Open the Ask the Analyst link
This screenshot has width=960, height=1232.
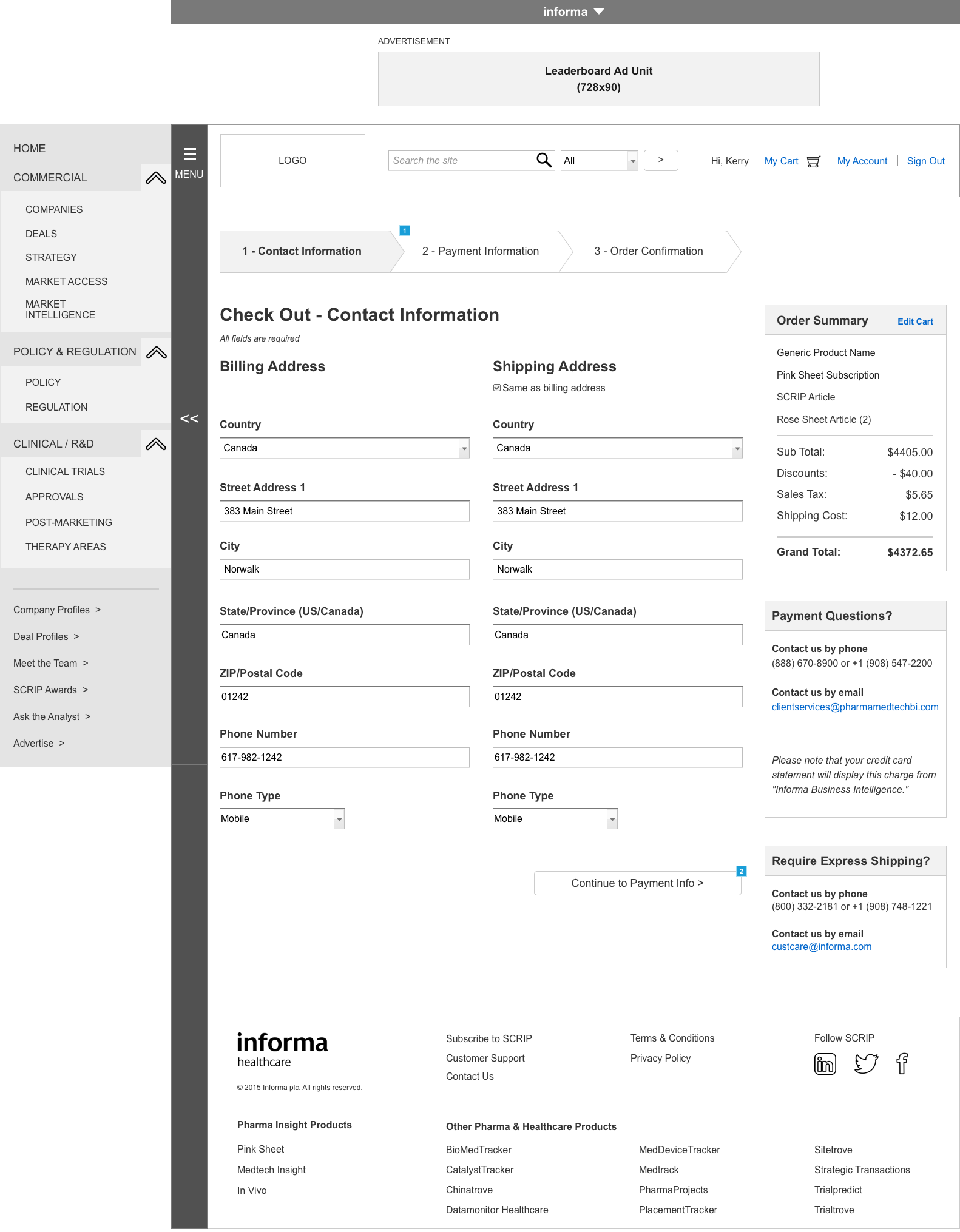tap(52, 716)
